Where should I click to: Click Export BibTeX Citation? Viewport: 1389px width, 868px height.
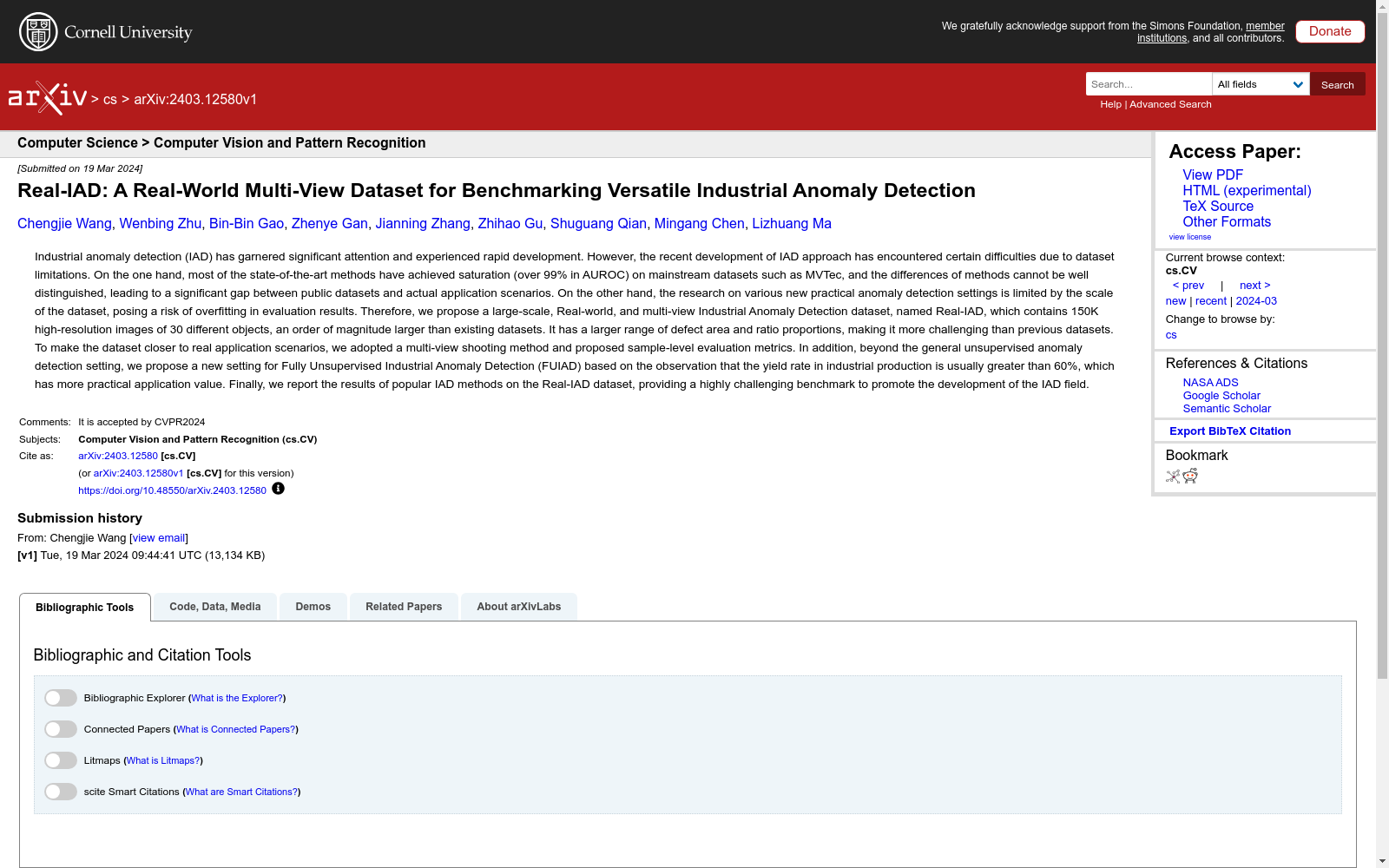pos(1230,431)
